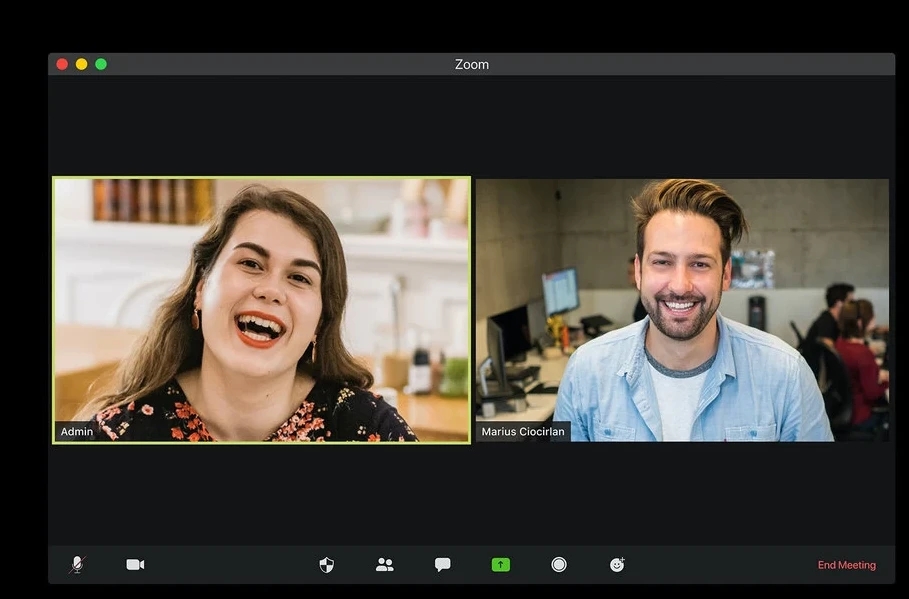
Task: Open the Reactions smiley menu
Action: click(617, 565)
